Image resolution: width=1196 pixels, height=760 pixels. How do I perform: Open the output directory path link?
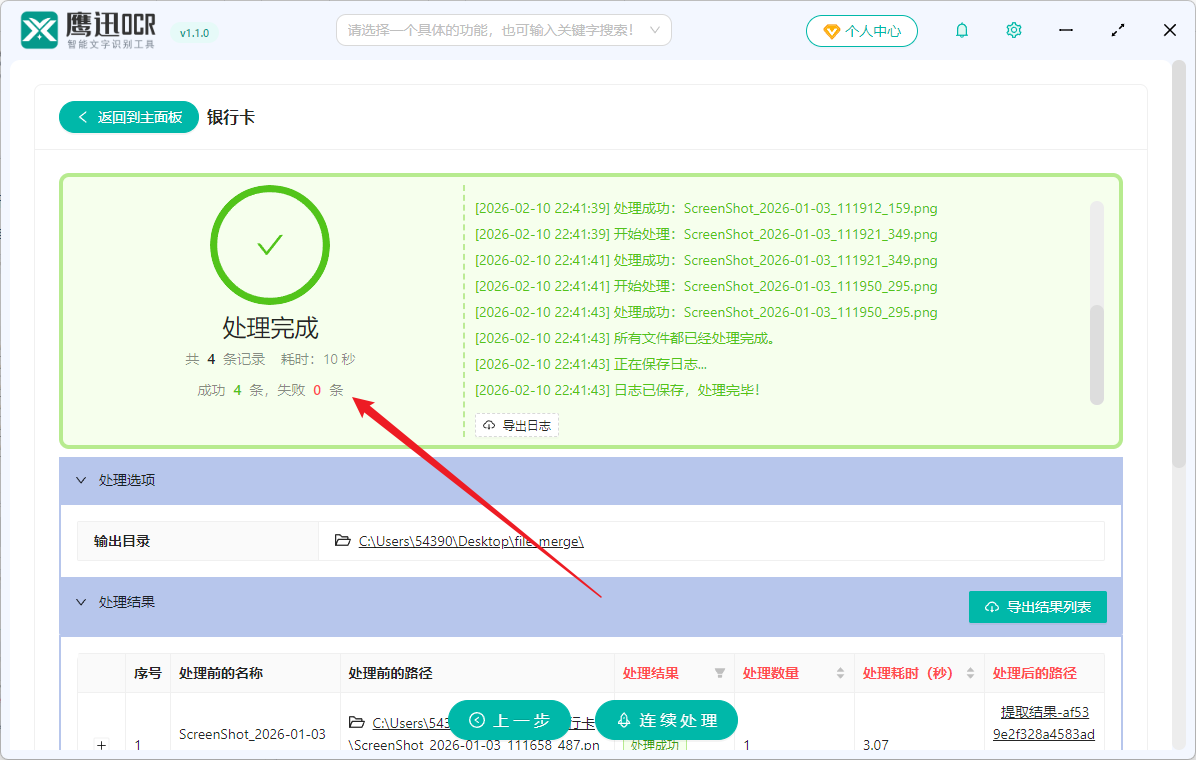pos(470,540)
